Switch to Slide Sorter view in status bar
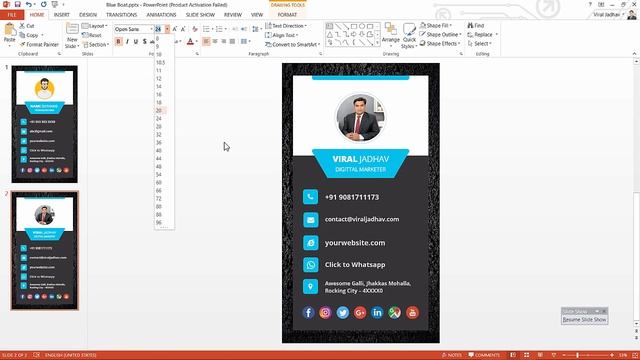Viewport: 640px width, 360px height. point(527,355)
